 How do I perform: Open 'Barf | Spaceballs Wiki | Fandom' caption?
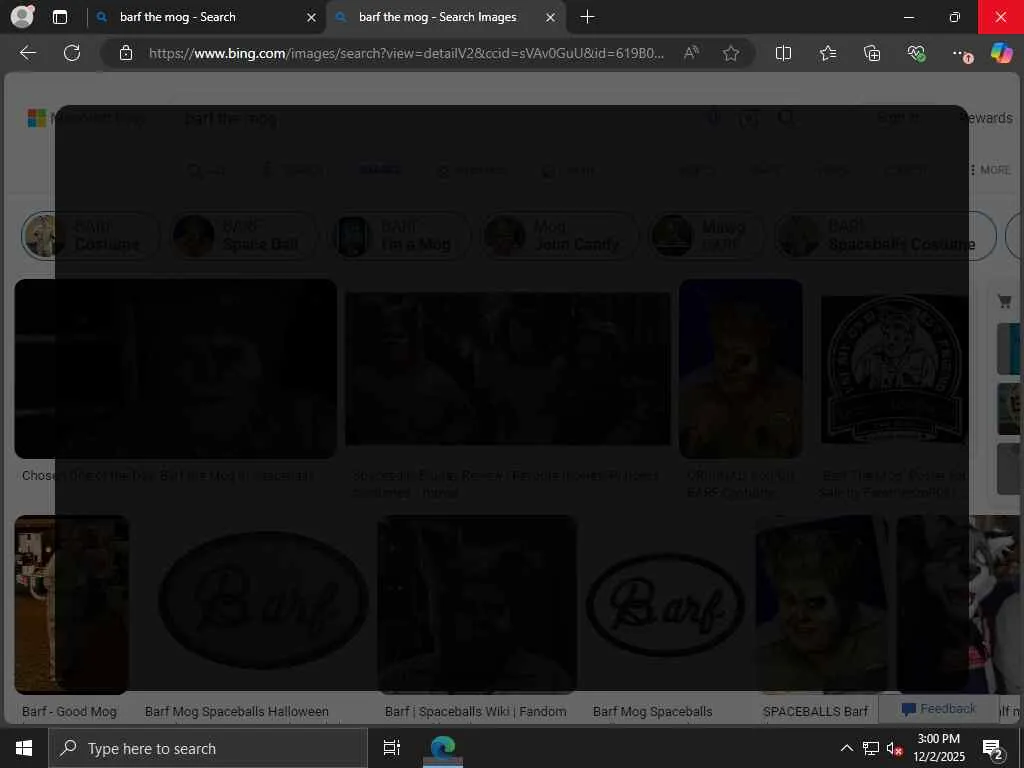(475, 711)
